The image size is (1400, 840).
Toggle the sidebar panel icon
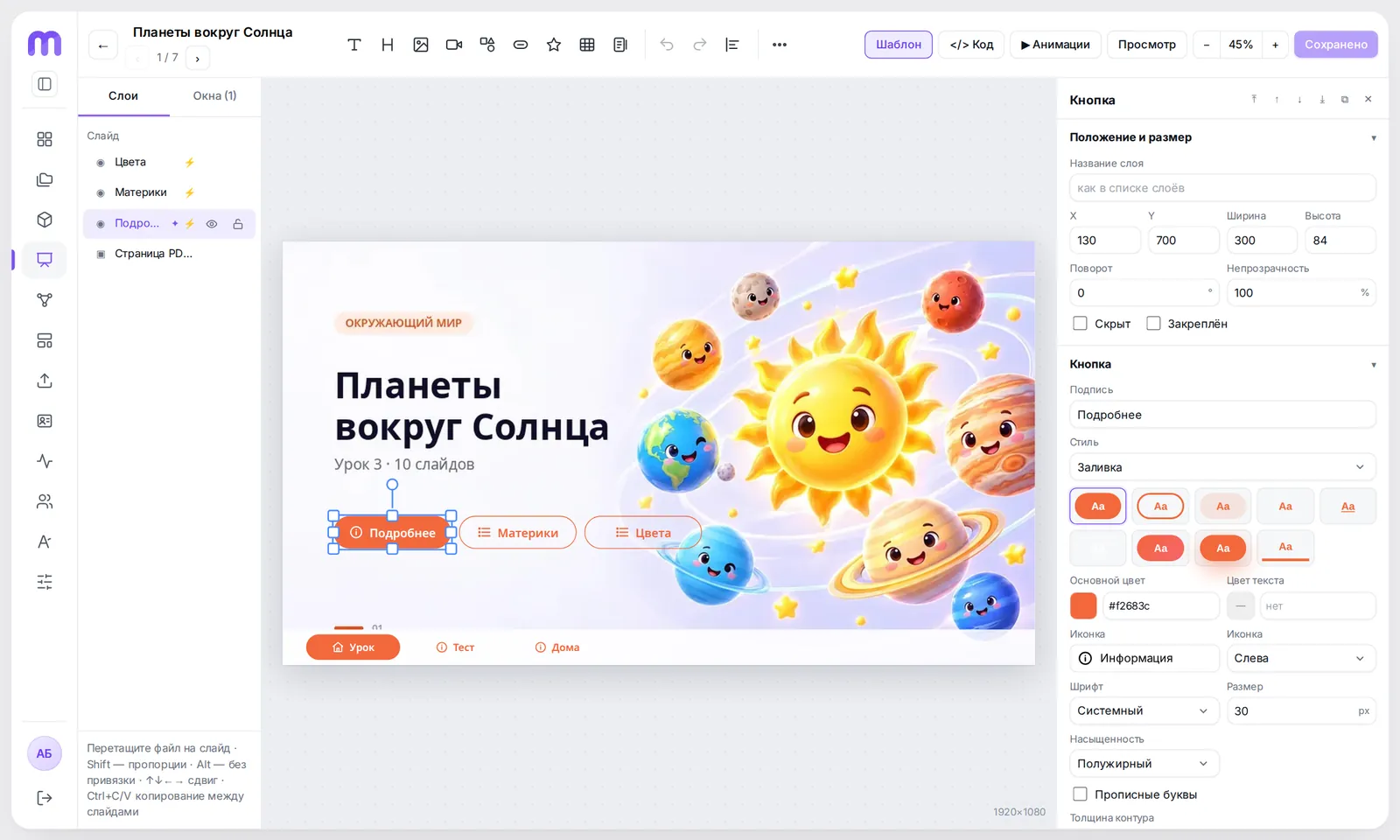[45, 84]
